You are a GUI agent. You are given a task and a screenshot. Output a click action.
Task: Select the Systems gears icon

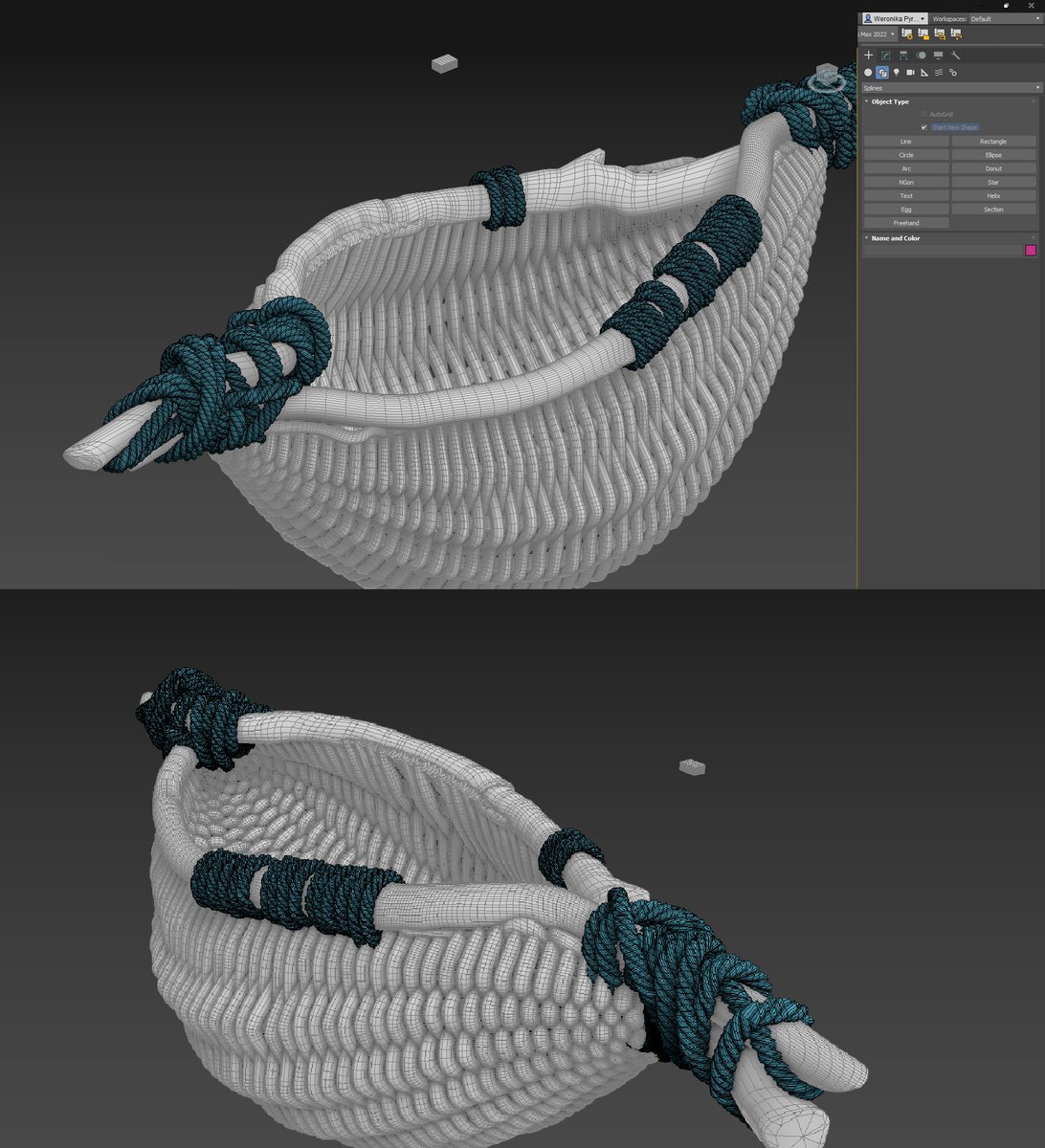(953, 73)
